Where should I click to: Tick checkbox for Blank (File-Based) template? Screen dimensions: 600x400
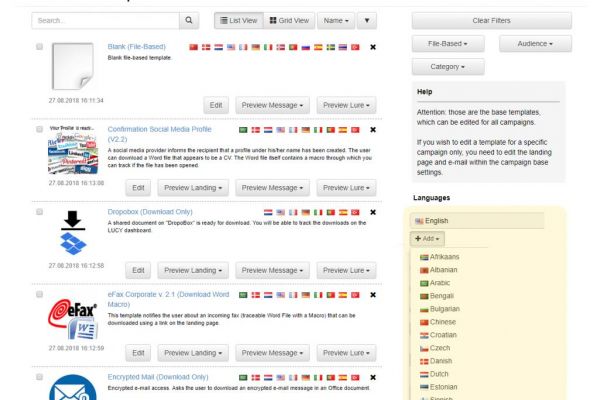coord(39,47)
